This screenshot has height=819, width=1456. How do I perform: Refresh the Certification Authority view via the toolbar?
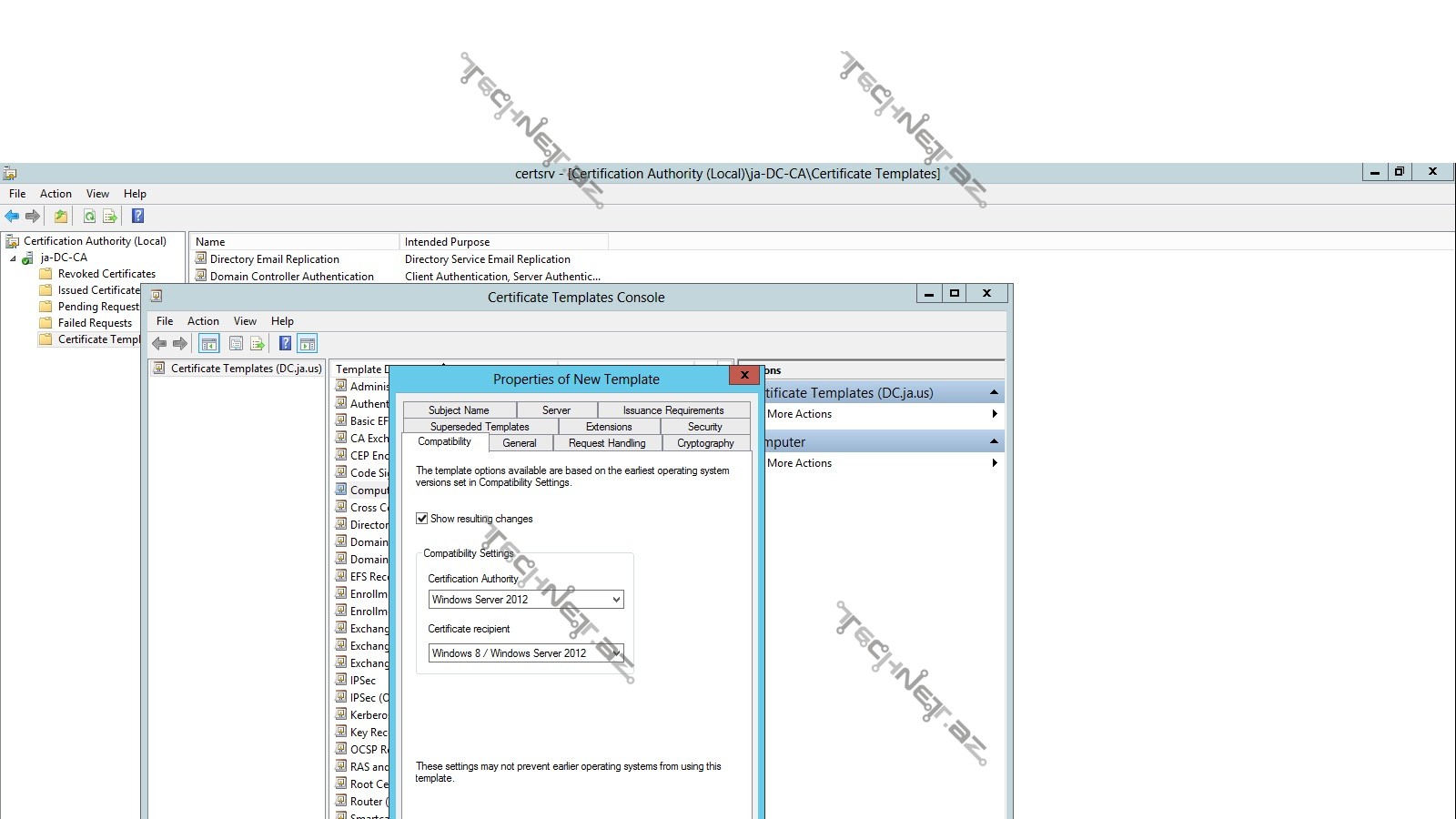coord(89,217)
